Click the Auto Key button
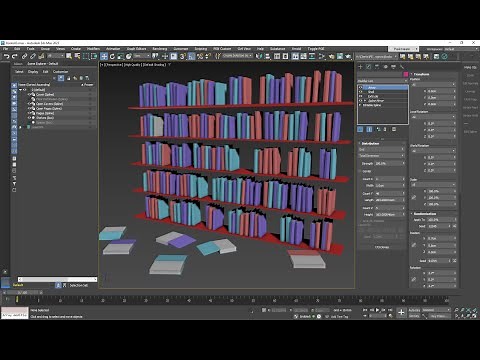Viewport: 480px width, 360px height. point(414,310)
